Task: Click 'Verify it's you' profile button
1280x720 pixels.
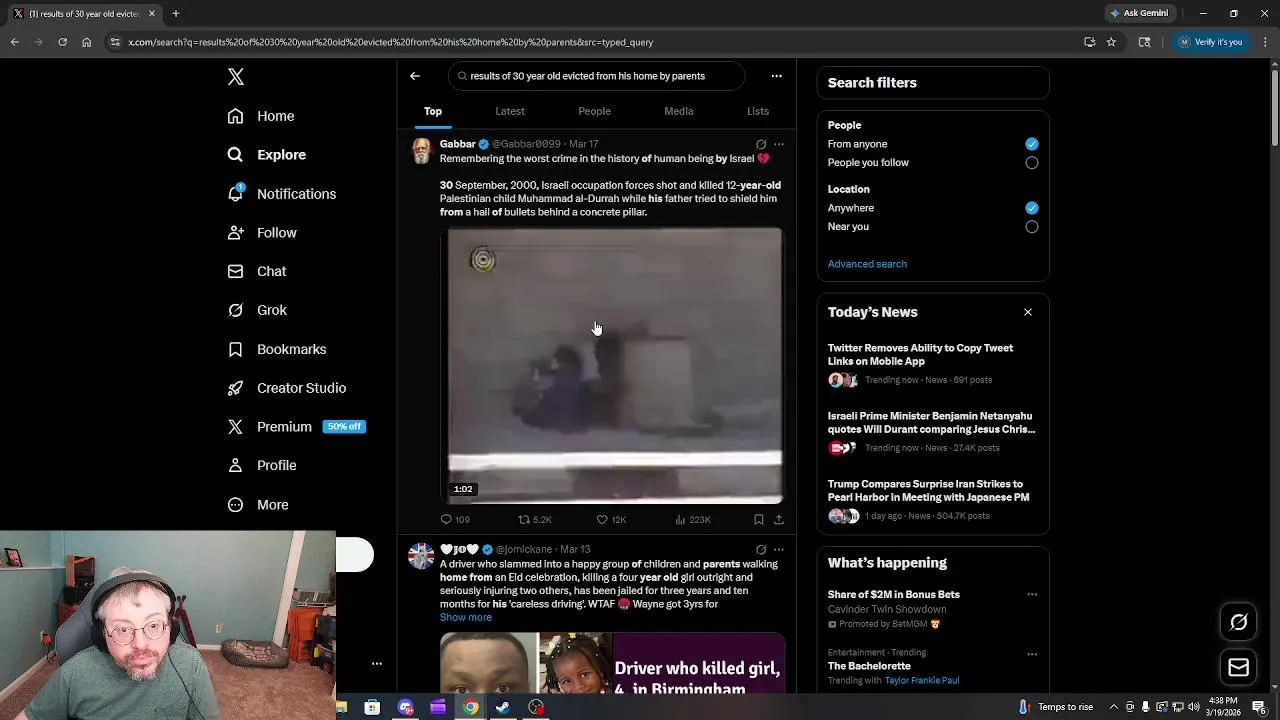Action: click(x=1210, y=42)
